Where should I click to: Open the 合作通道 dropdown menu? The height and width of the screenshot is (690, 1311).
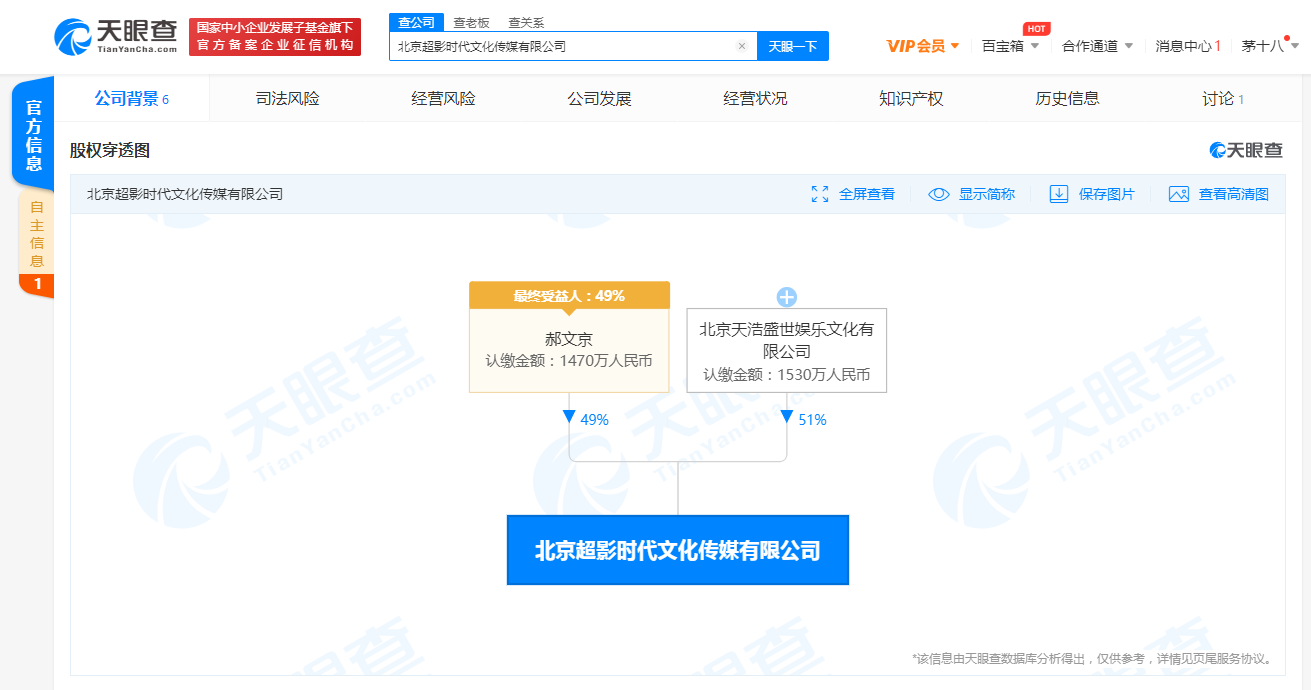(1097, 46)
